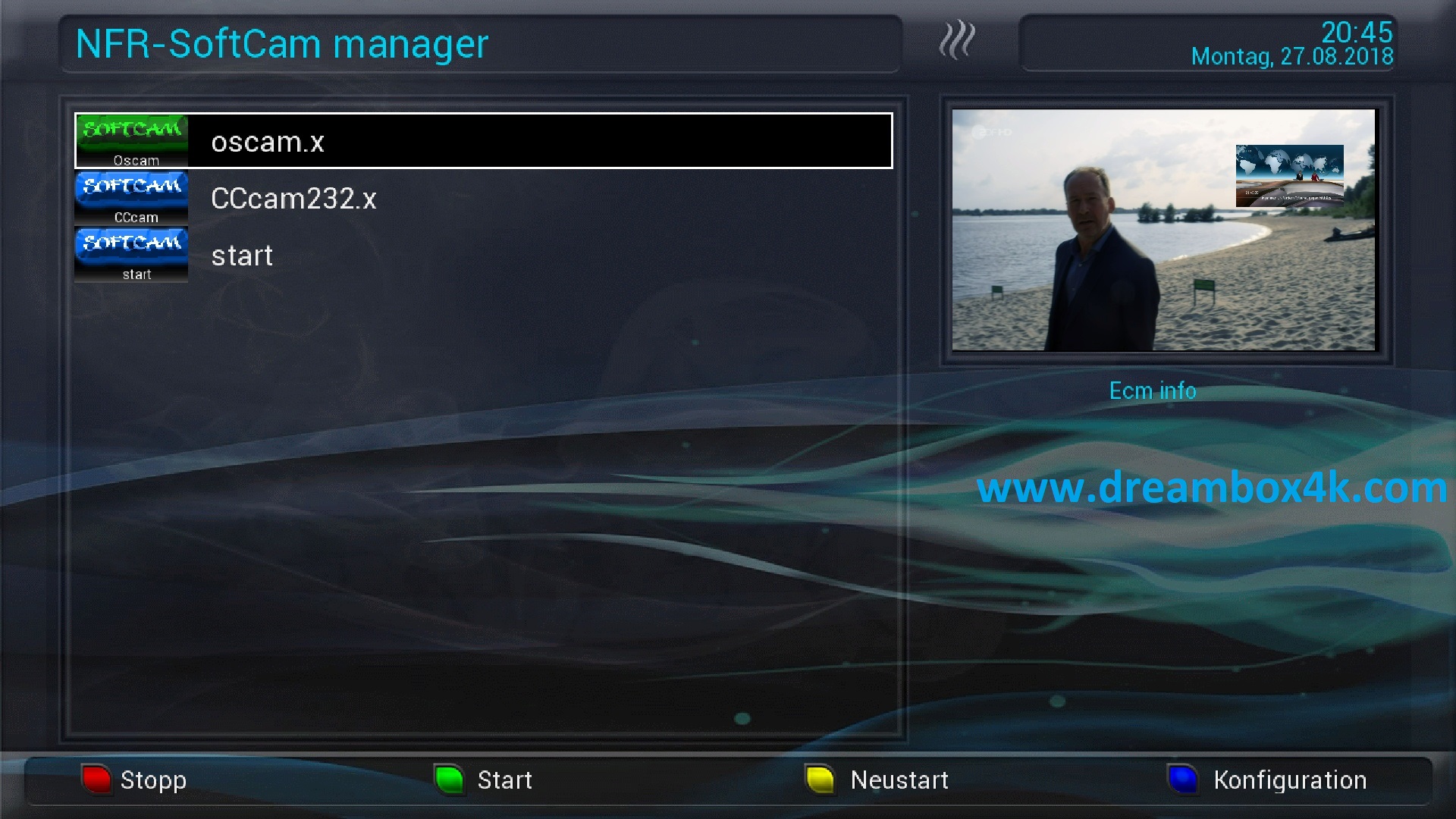
Task: Click the Ecm info label
Action: click(1153, 391)
